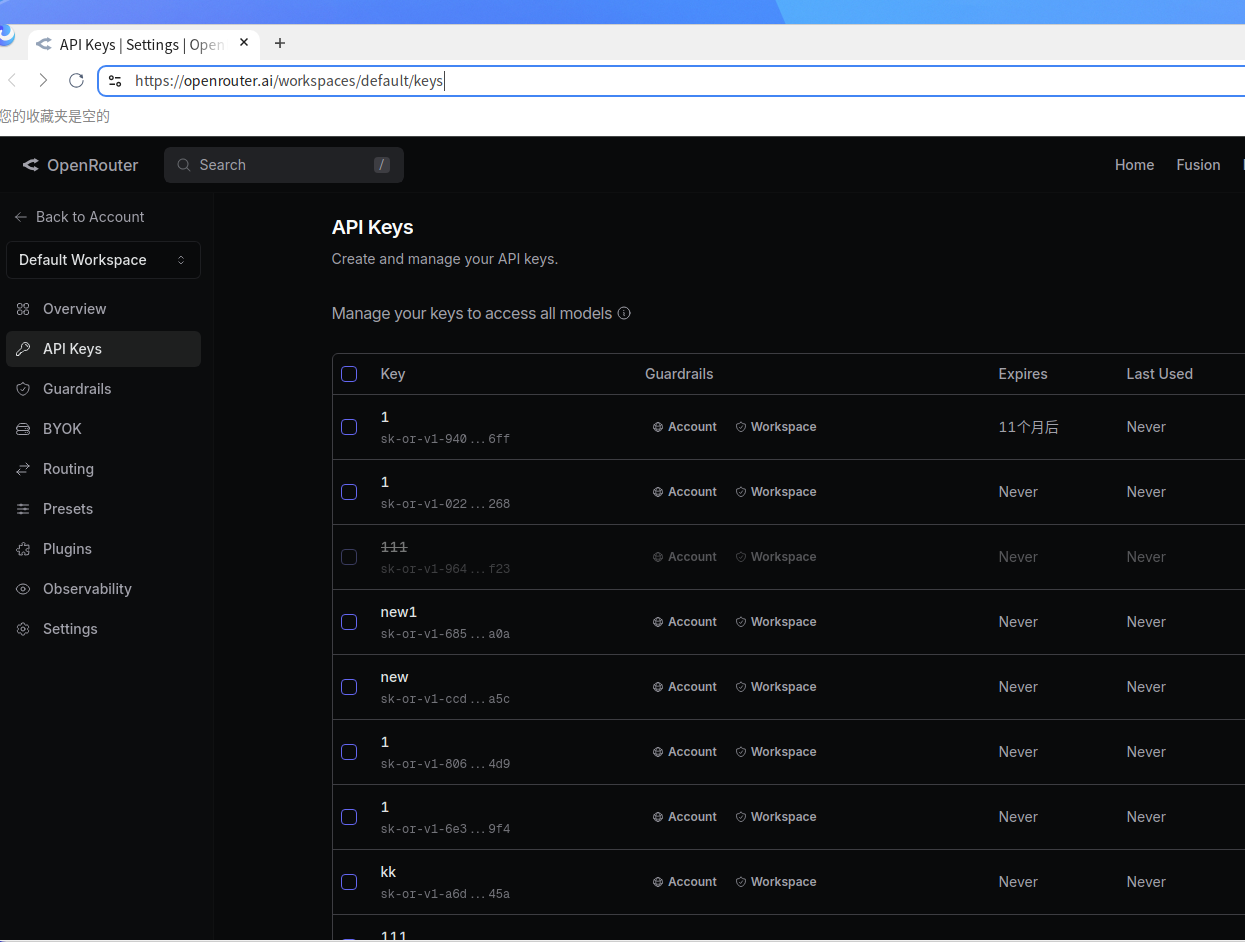
Task: Go to Routing in the sidebar
Action: coord(103,469)
